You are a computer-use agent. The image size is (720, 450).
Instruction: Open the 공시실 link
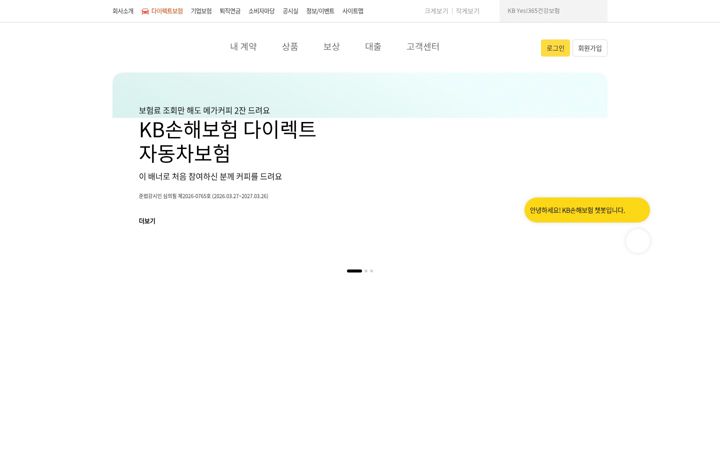coord(290,11)
